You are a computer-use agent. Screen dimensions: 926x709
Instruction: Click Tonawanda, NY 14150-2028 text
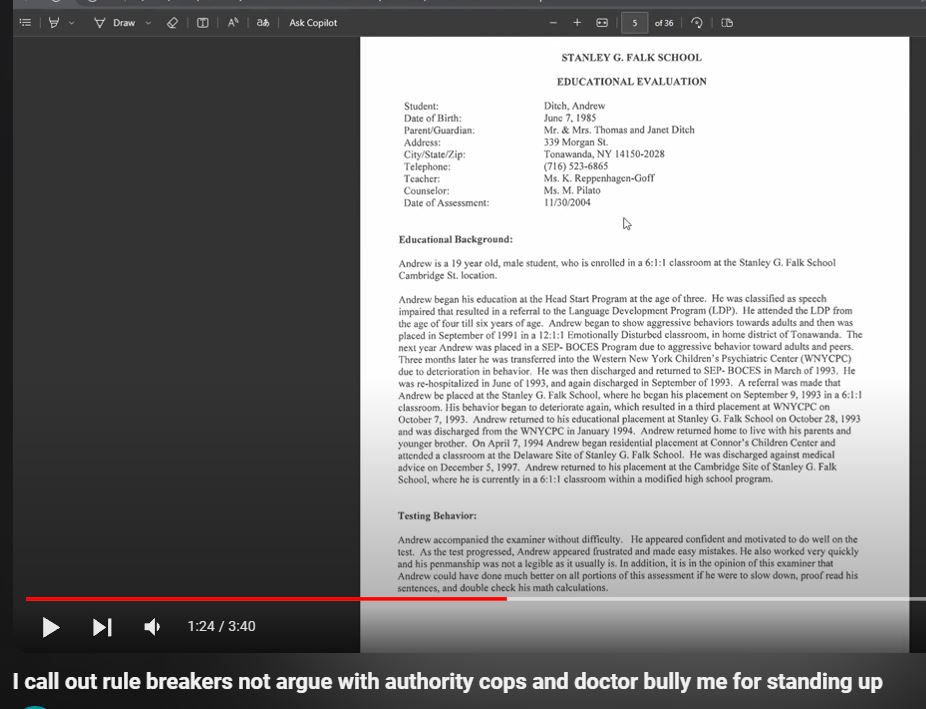604,153
